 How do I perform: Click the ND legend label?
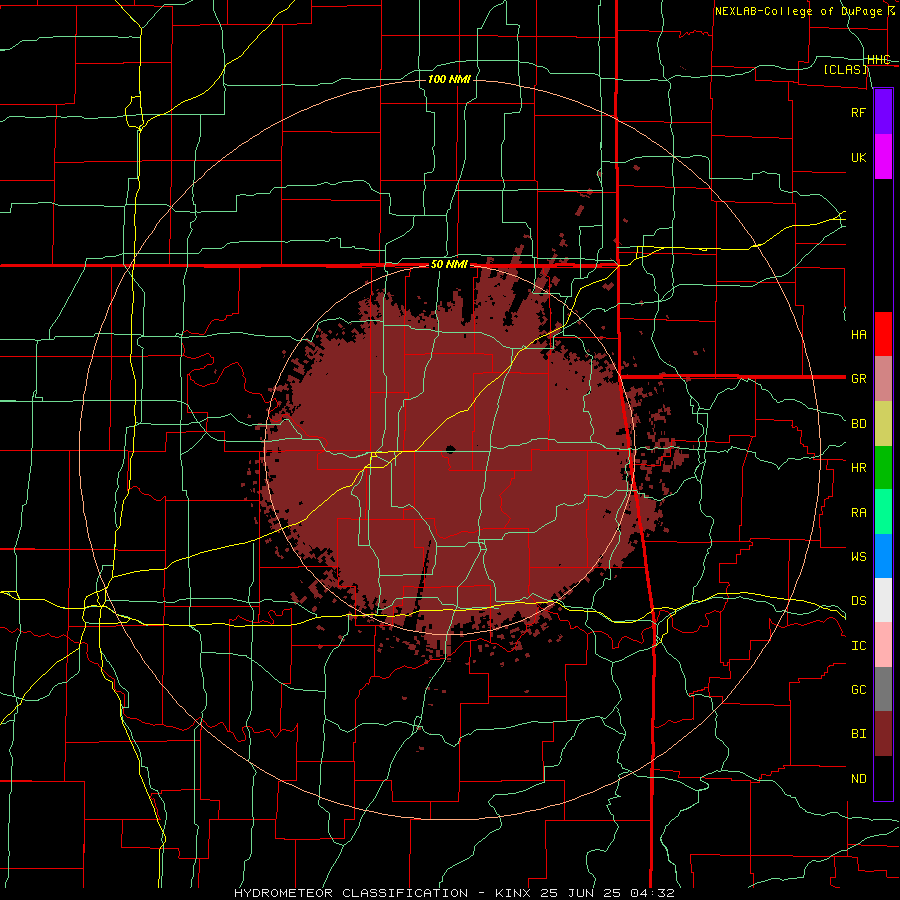click(858, 779)
